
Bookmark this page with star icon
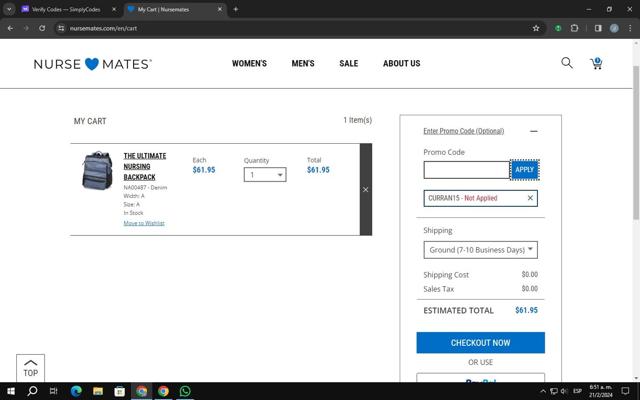[x=536, y=28]
